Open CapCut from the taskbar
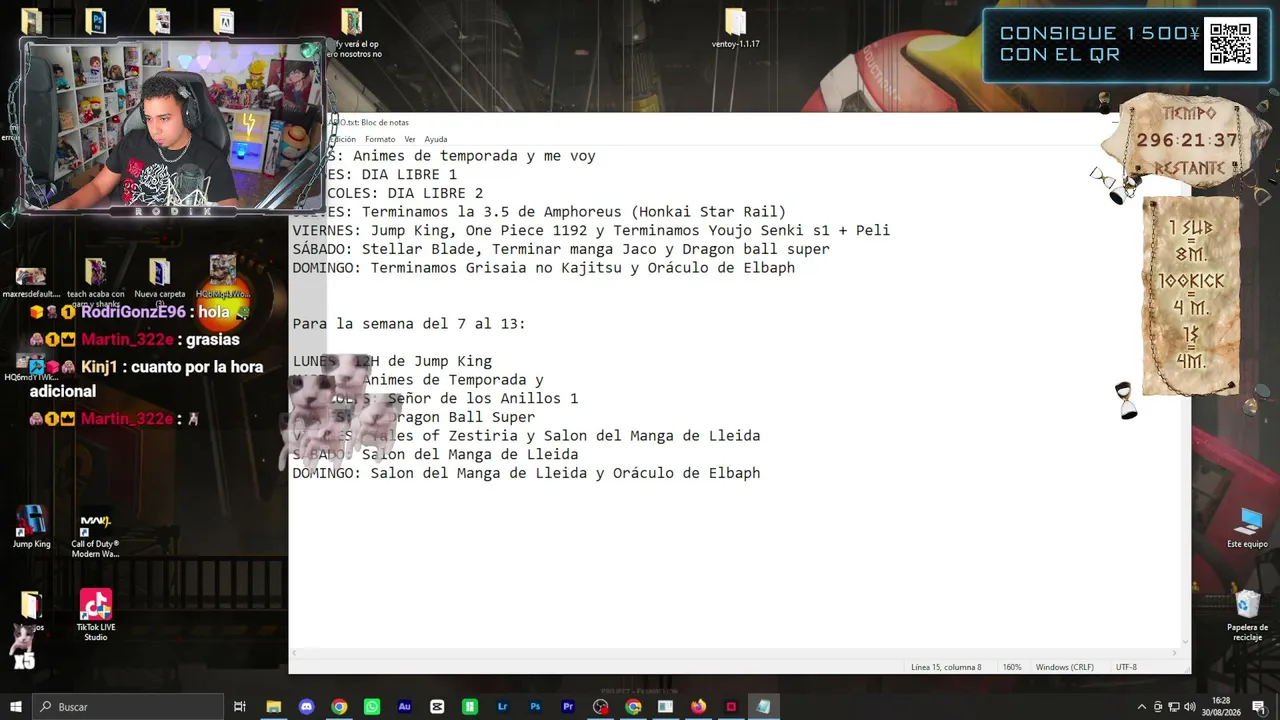1280x720 pixels. coord(437,707)
